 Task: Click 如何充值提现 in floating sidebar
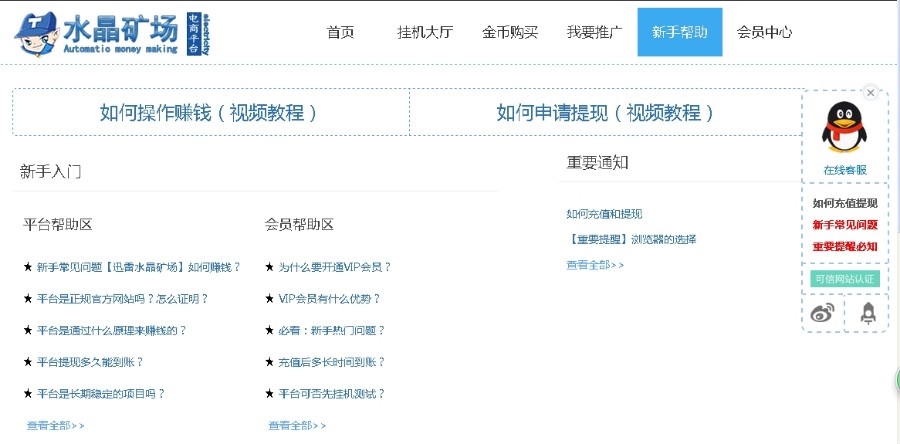(x=845, y=203)
